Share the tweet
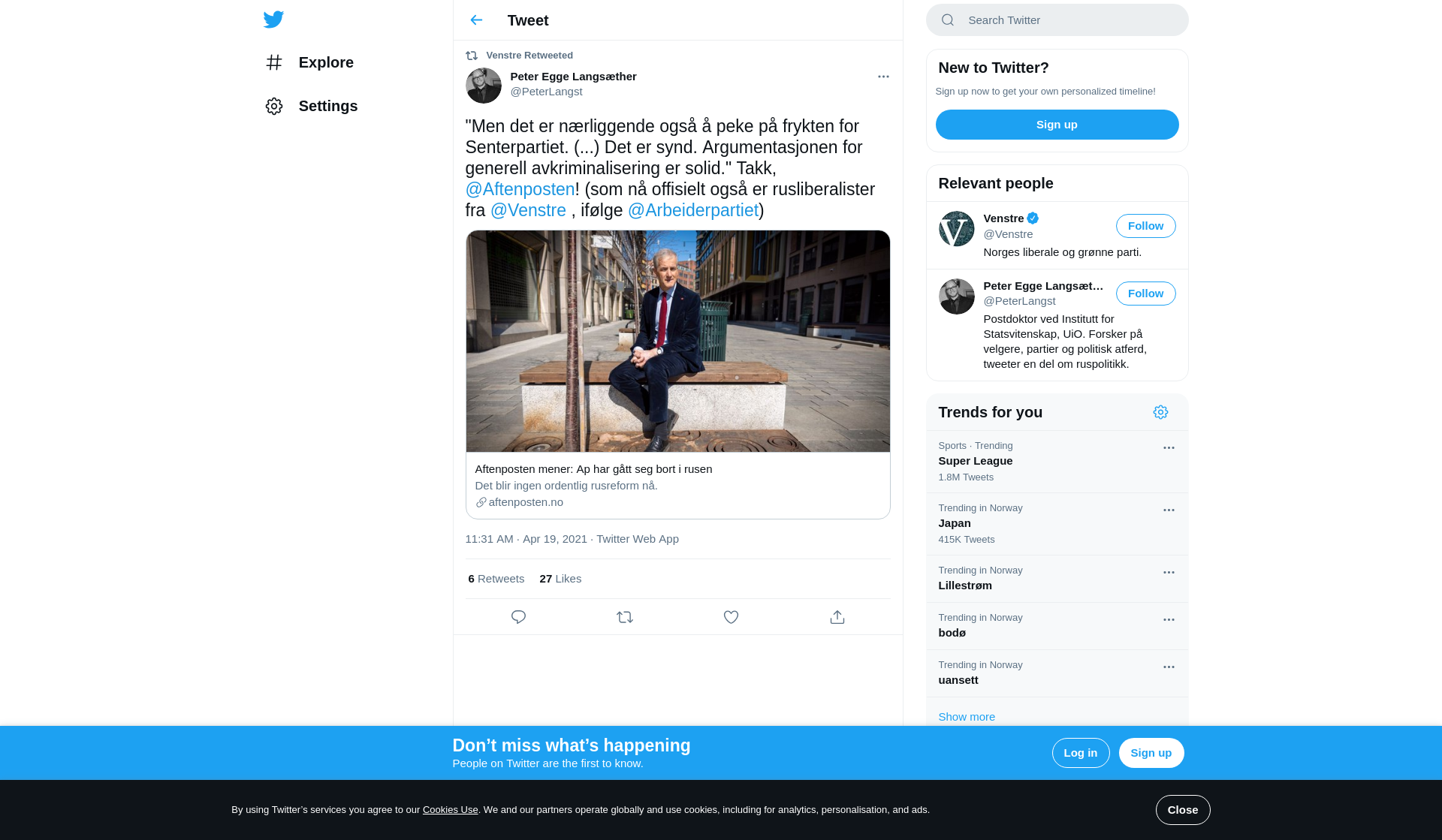The width and height of the screenshot is (1442, 840). 837,617
